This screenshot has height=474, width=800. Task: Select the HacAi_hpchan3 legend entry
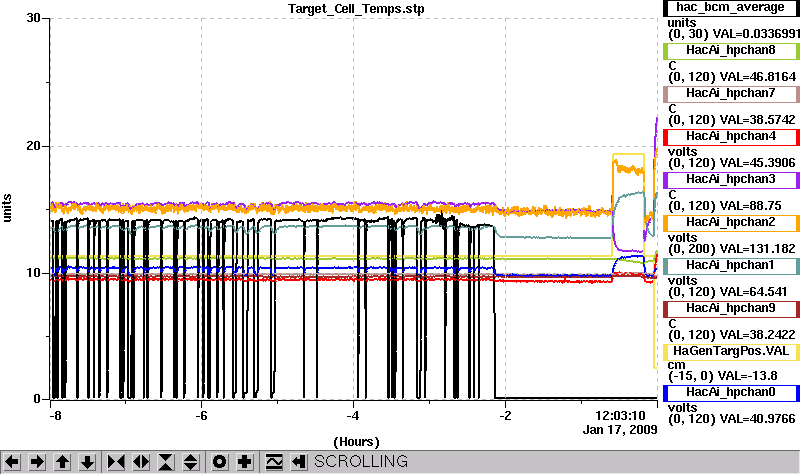731,180
